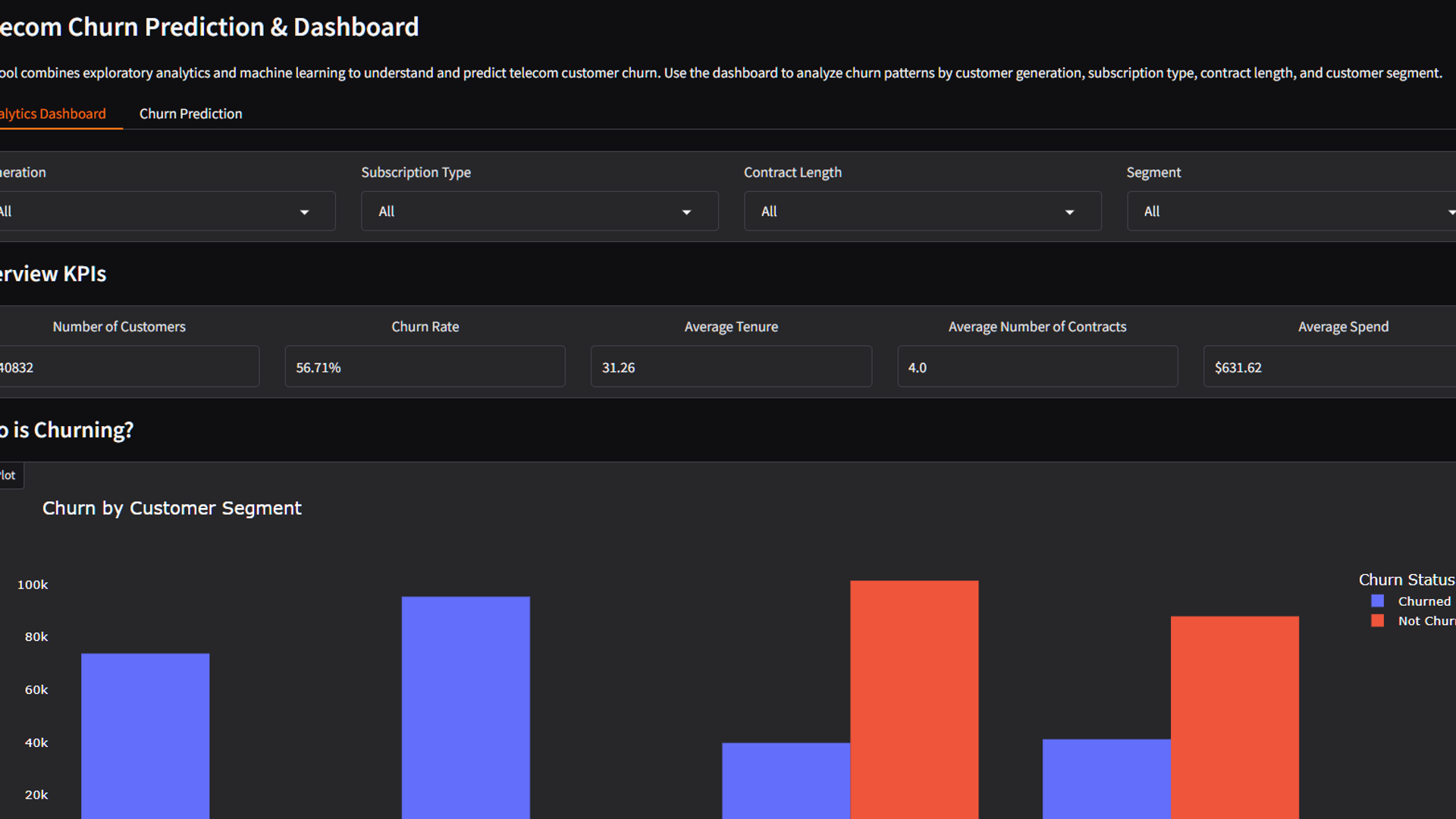This screenshot has height=819, width=1456.
Task: Click the Average Number of Contracts value 4.0
Action: point(917,368)
